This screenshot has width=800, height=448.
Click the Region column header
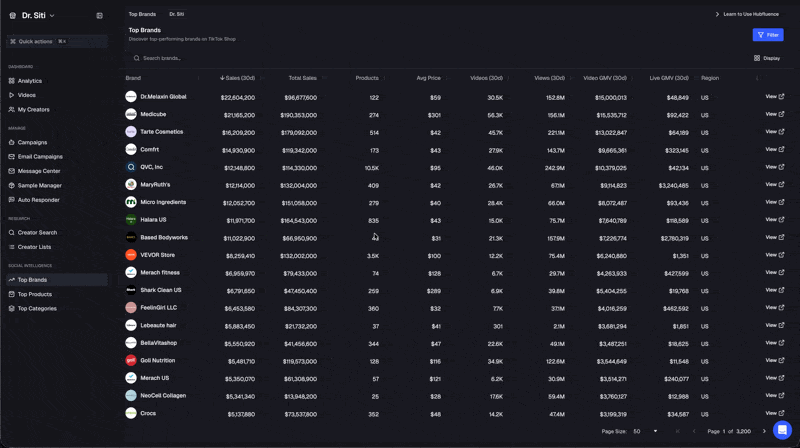tap(710, 78)
